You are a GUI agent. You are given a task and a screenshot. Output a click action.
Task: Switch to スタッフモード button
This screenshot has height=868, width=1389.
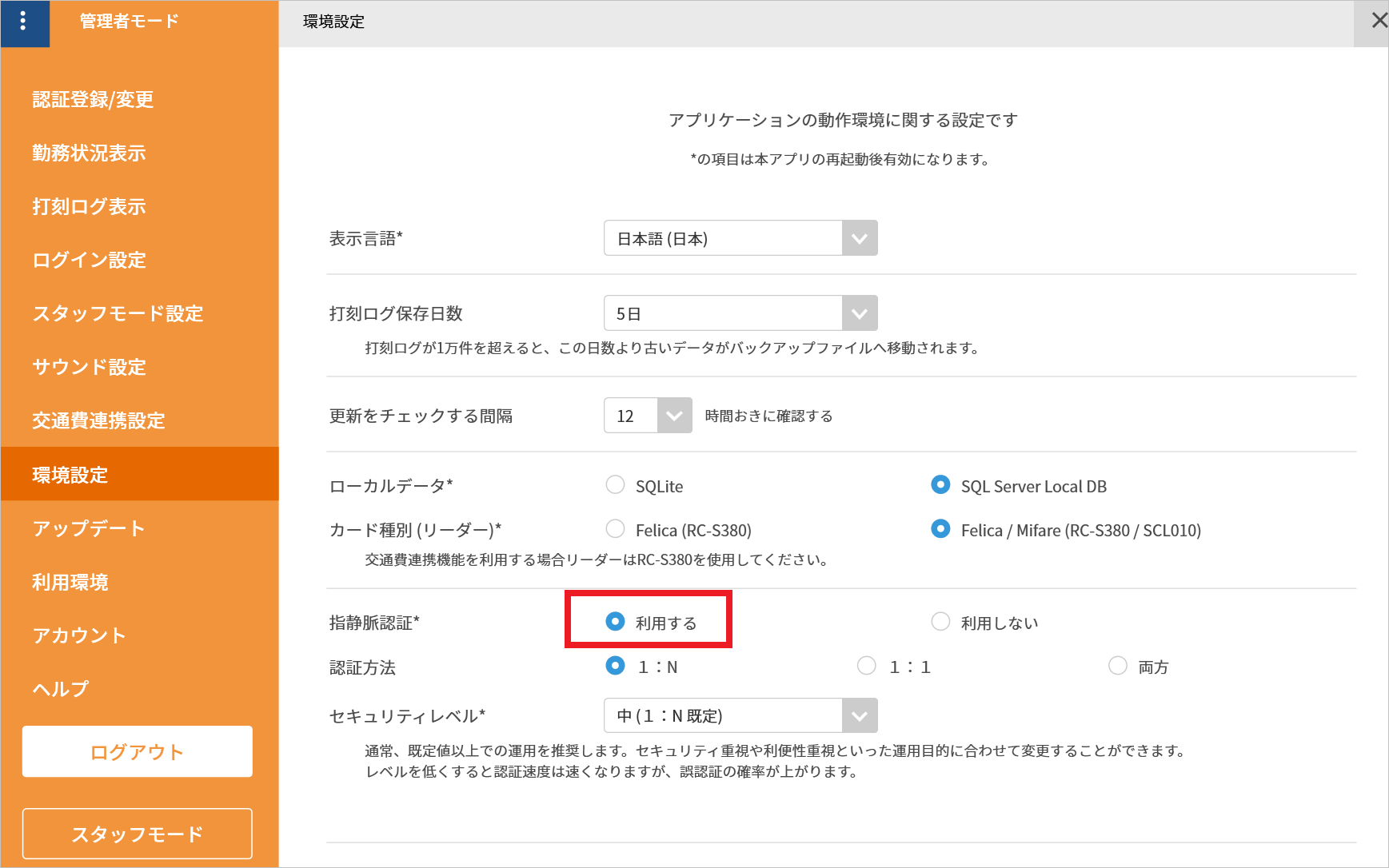138,834
